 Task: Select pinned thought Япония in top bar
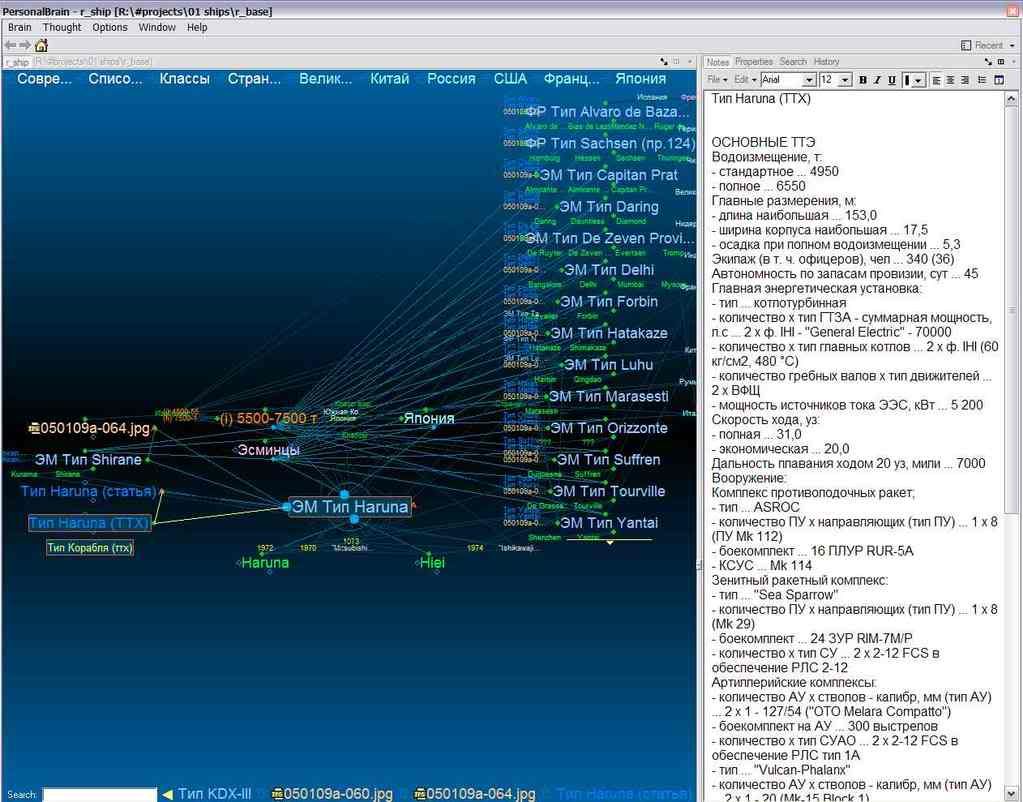pyautogui.click(x=640, y=79)
